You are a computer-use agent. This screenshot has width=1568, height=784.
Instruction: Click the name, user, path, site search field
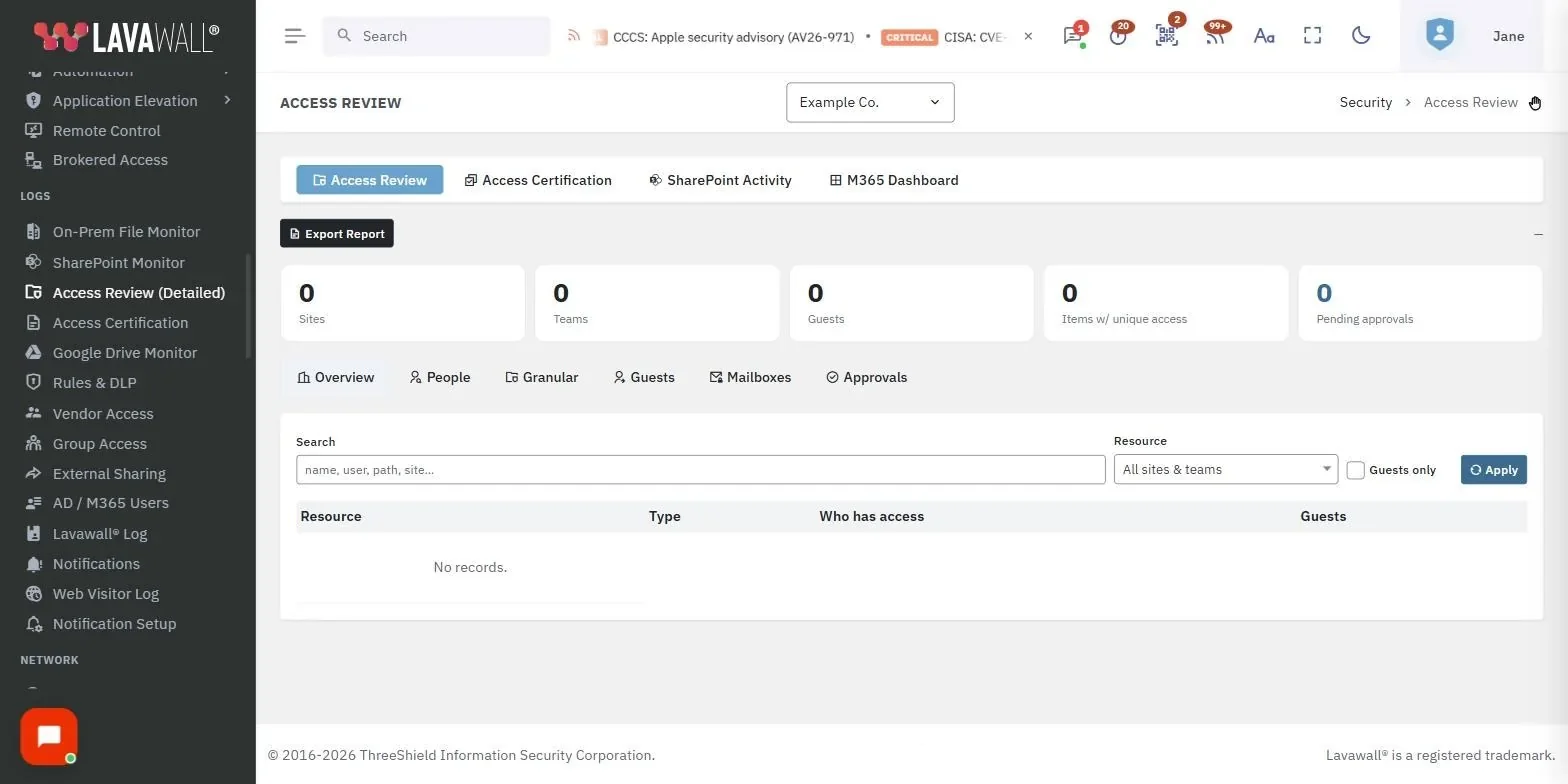click(x=701, y=469)
